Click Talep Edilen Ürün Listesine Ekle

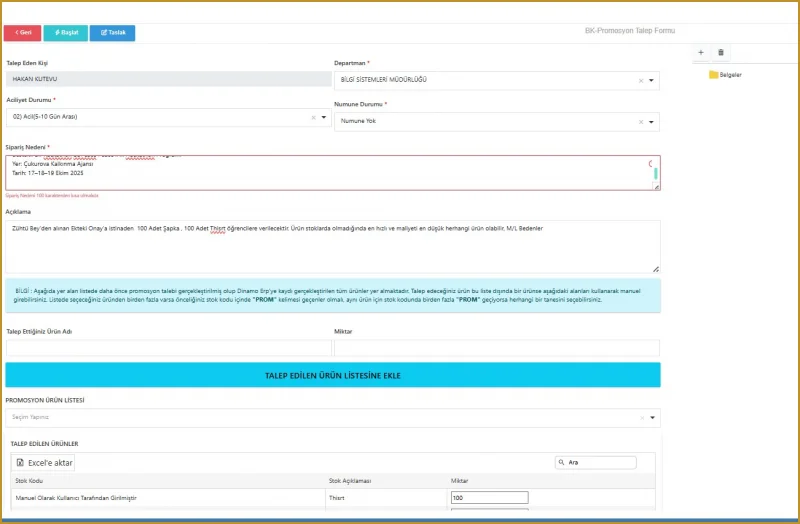click(x=332, y=375)
